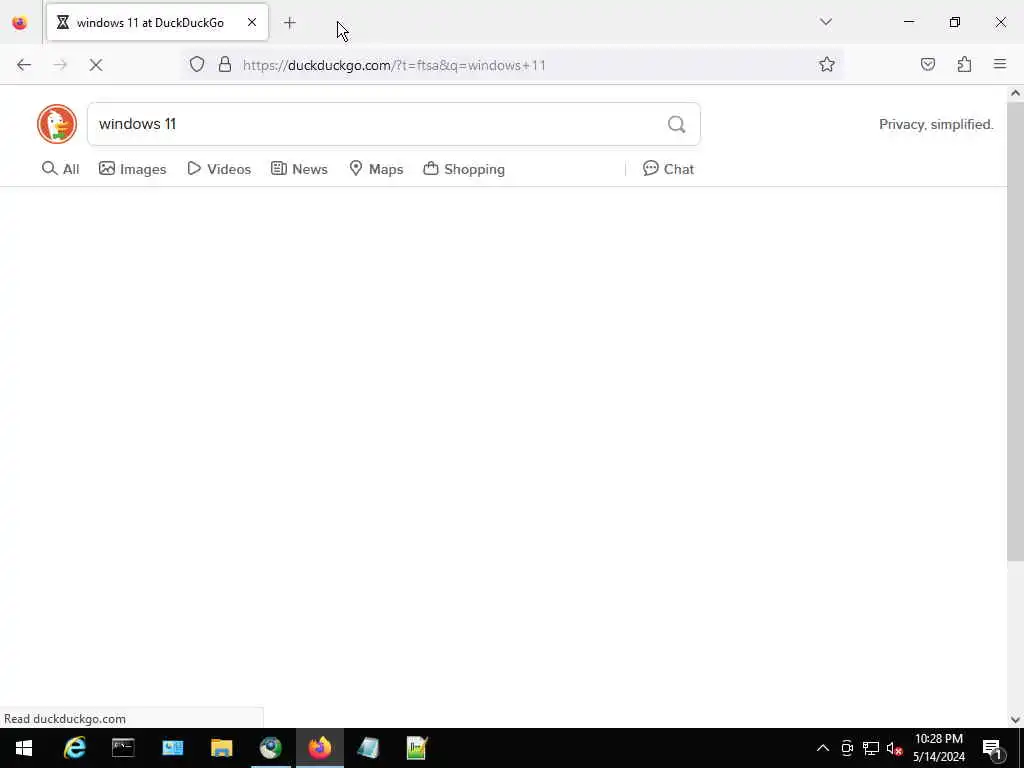Show hidden system tray icons
The width and height of the screenshot is (1024, 768).
click(x=823, y=748)
